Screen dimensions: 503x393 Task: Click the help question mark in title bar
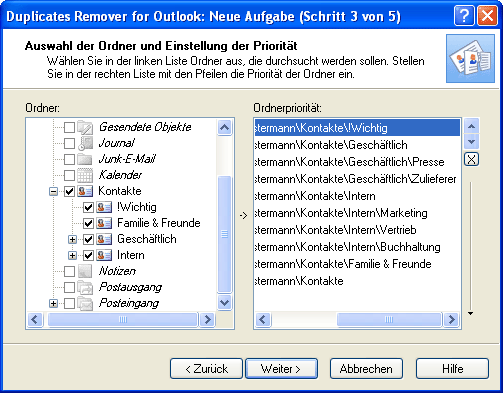pyautogui.click(x=464, y=16)
